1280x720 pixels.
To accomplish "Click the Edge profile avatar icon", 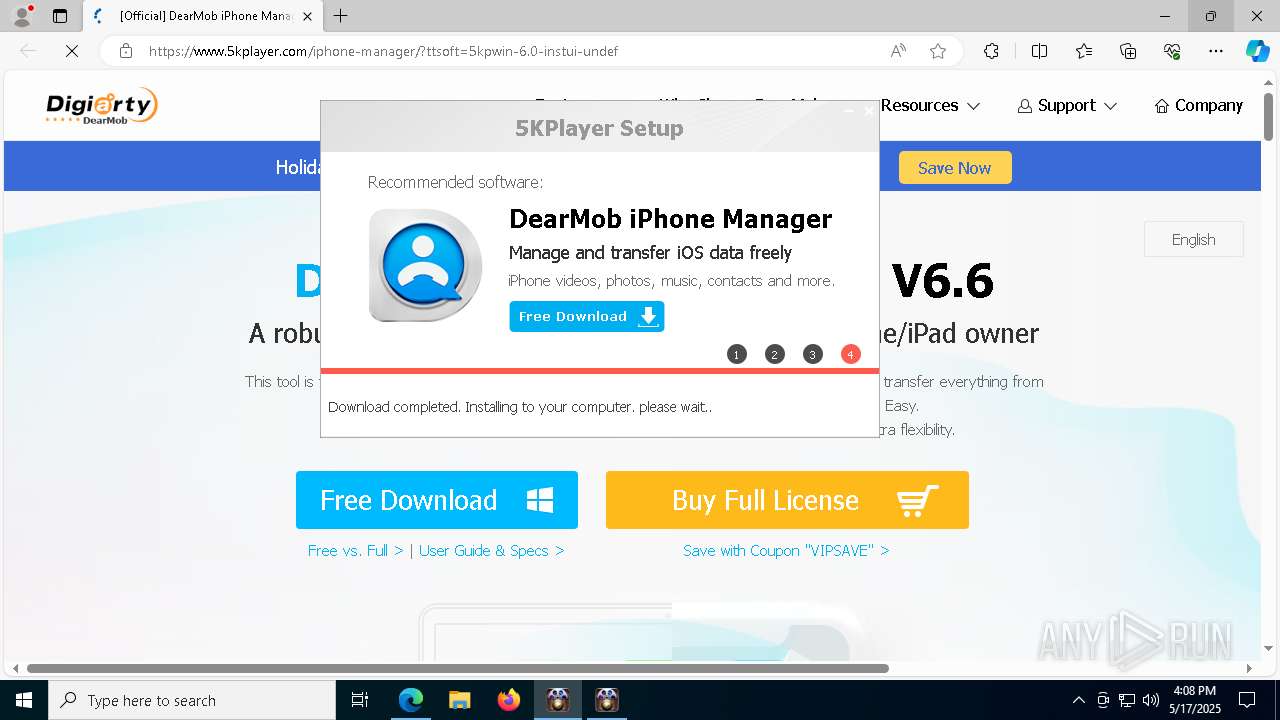I will coord(22,16).
